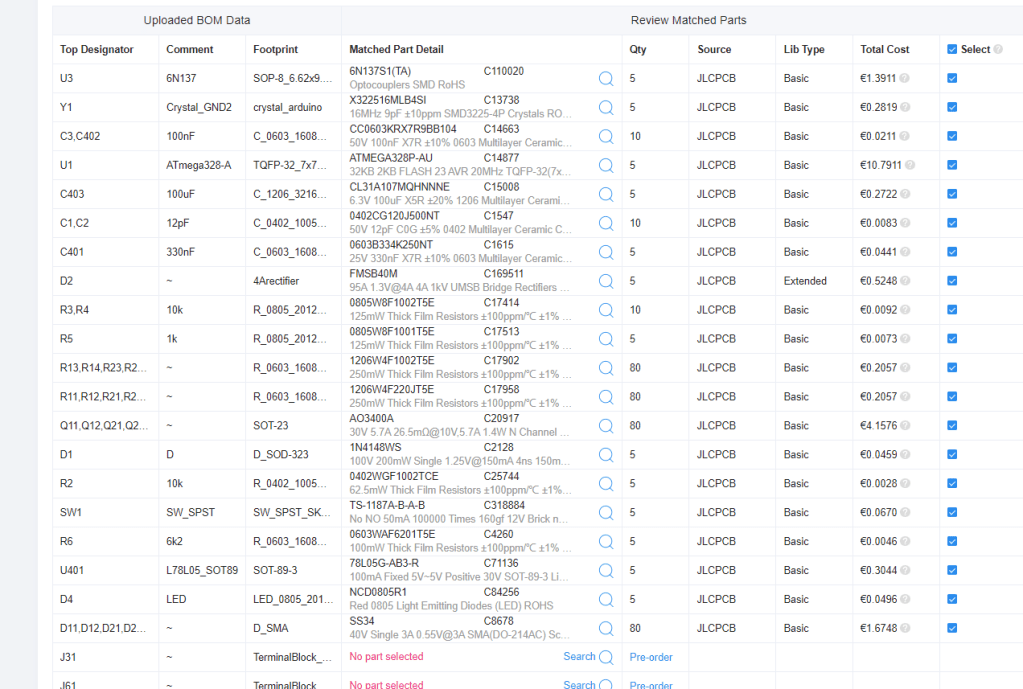Open part search for FMSB40M rectifier
This screenshot has width=1023, height=689.
(606, 281)
